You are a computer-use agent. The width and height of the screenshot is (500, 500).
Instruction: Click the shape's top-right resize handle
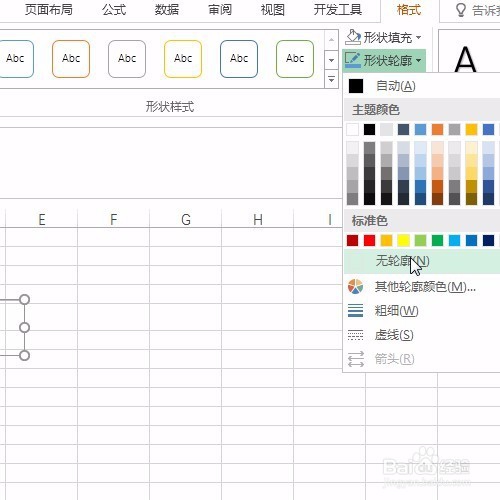pyautogui.click(x=24, y=300)
